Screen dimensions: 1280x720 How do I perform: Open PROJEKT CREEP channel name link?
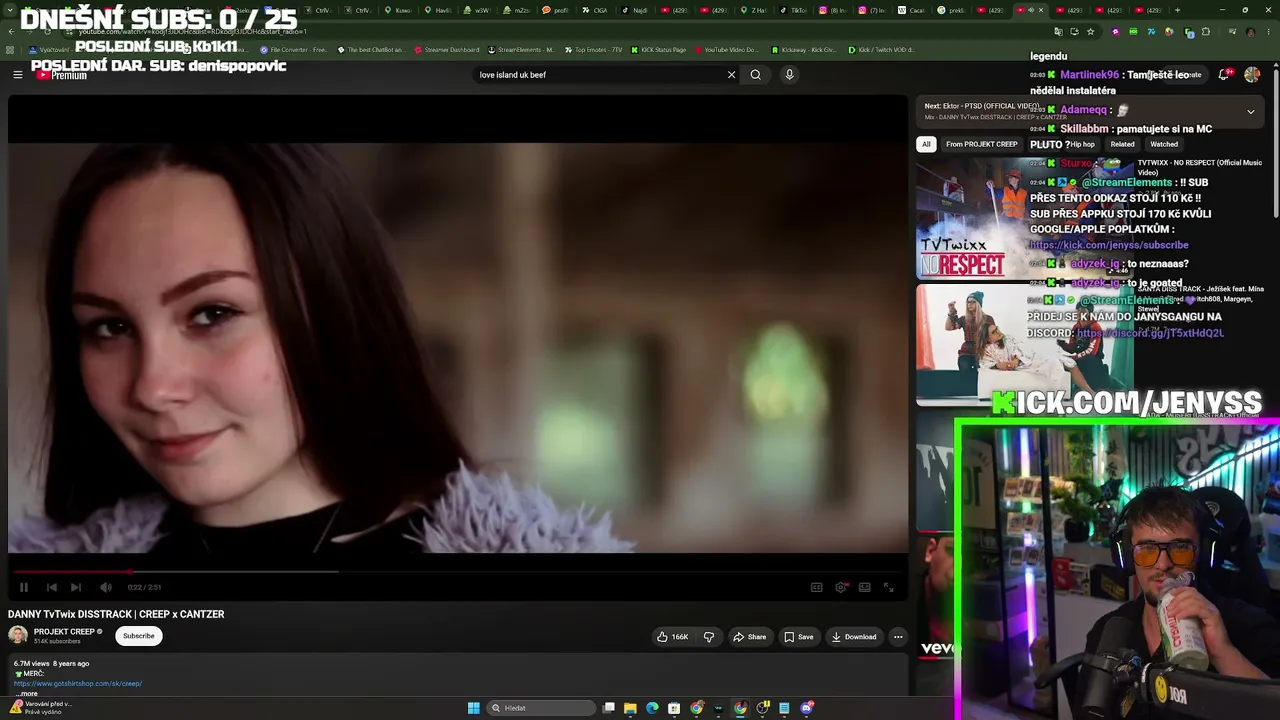[64, 632]
